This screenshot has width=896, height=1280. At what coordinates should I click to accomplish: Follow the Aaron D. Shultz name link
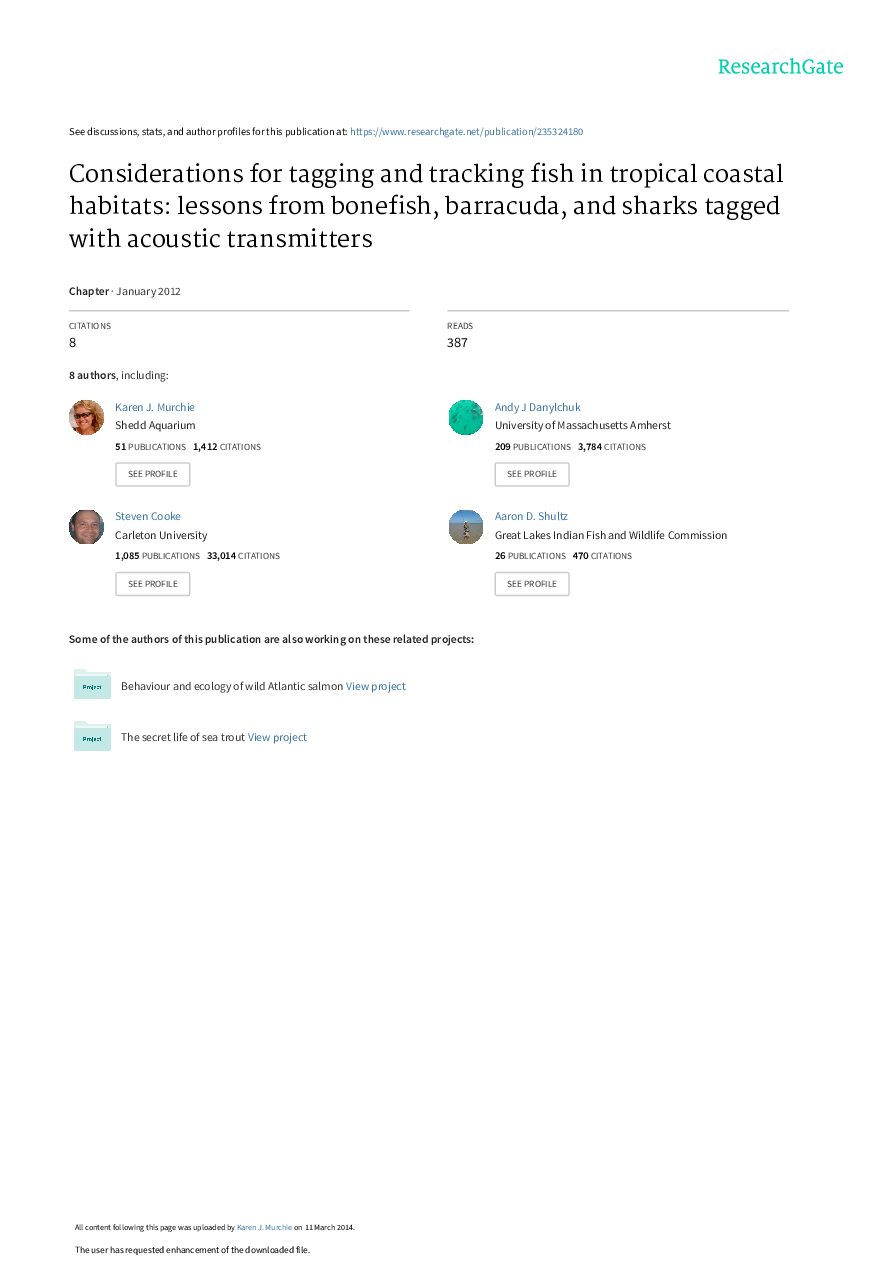pos(531,516)
